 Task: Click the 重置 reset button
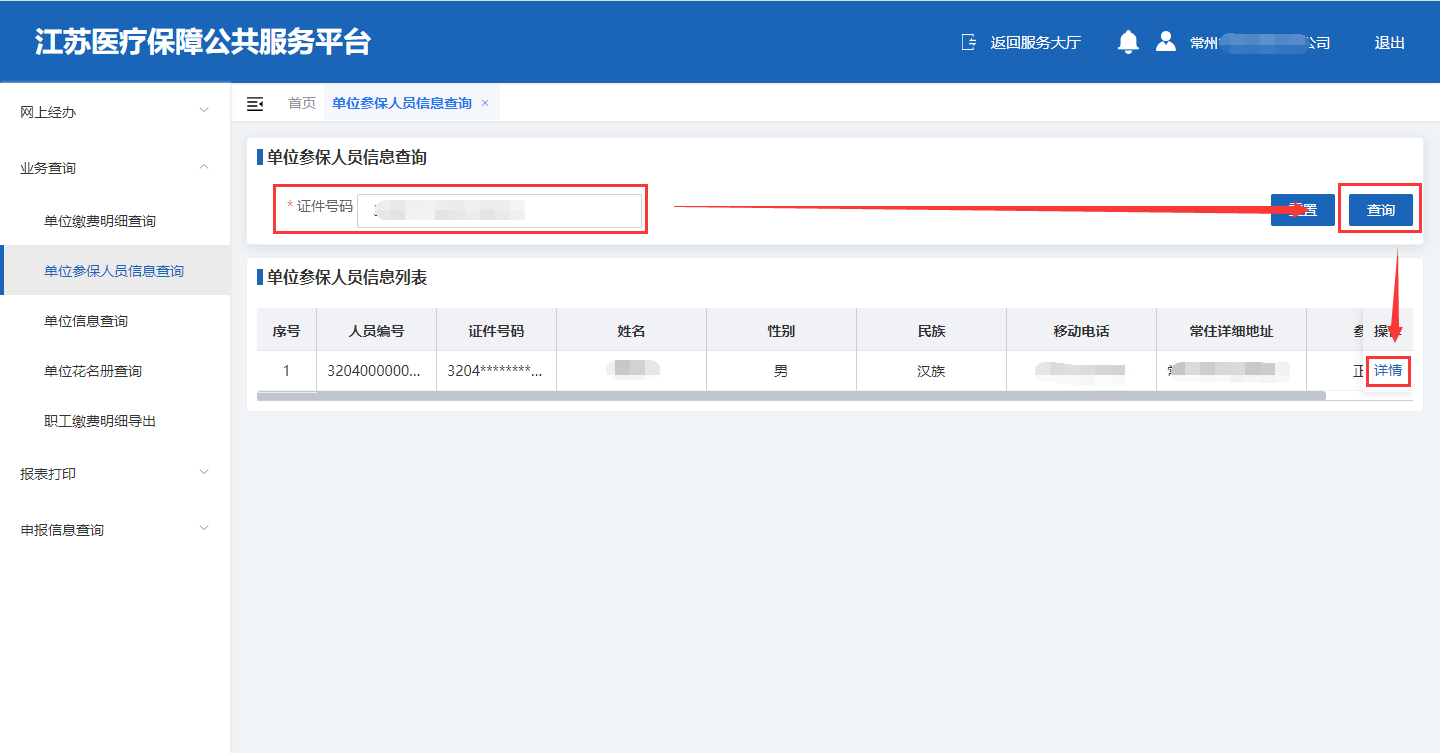click(1302, 210)
